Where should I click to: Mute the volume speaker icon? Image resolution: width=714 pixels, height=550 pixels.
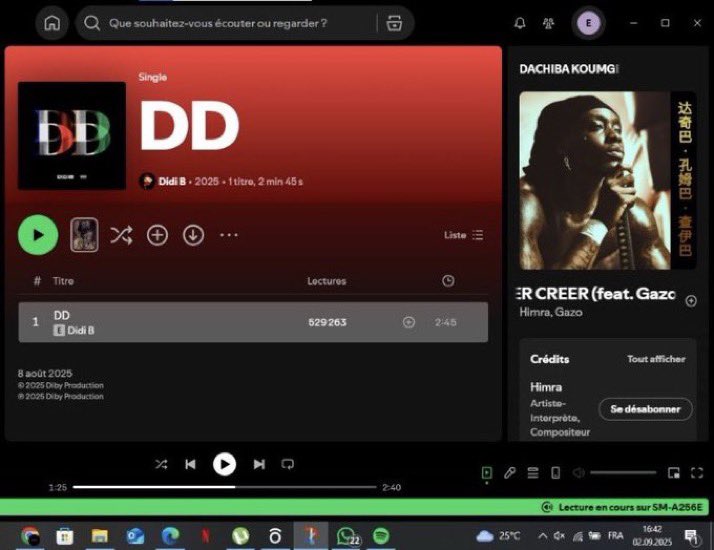(x=578, y=473)
